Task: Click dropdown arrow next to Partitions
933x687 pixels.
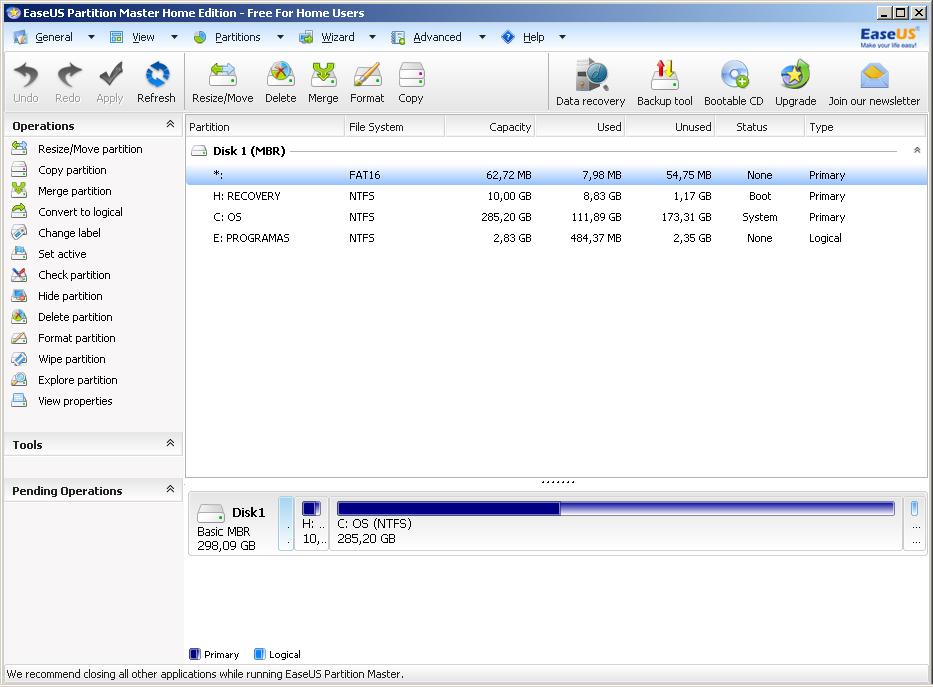Action: coord(280,37)
